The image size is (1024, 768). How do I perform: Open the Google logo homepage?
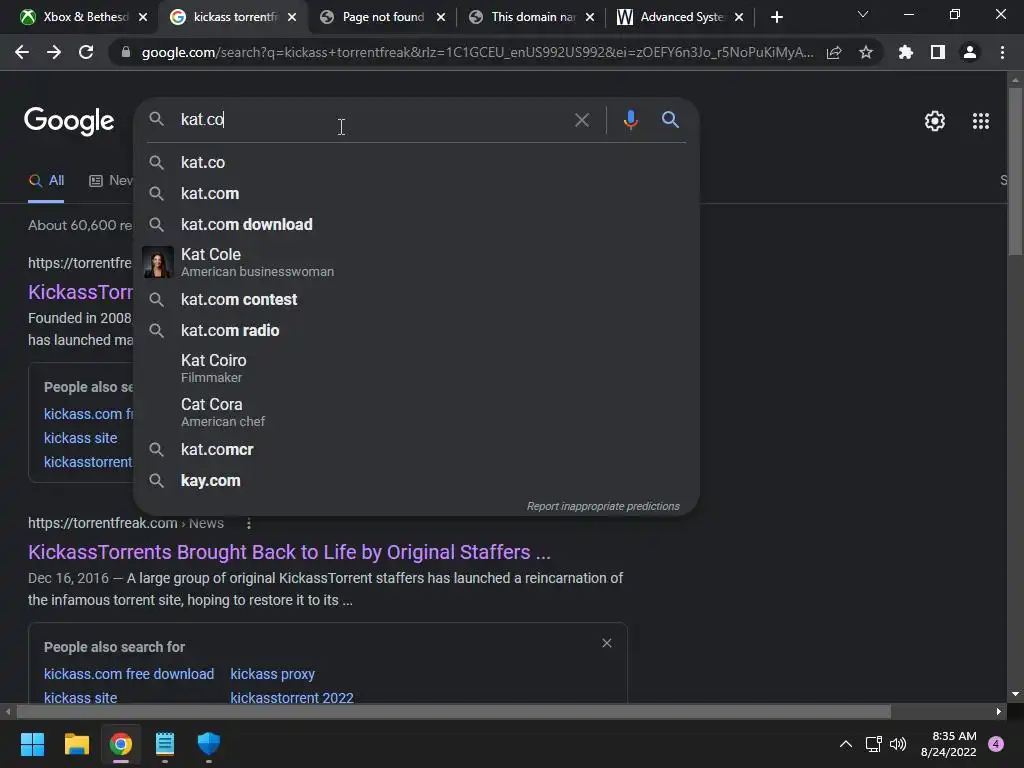point(69,121)
